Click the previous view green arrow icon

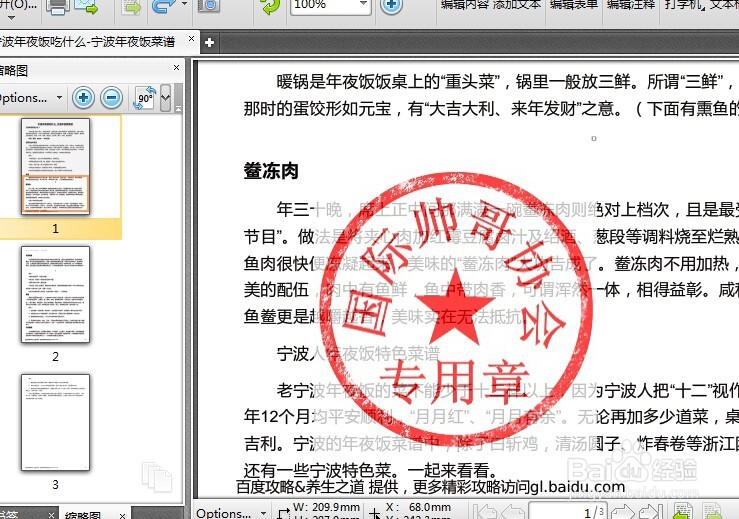point(683,511)
